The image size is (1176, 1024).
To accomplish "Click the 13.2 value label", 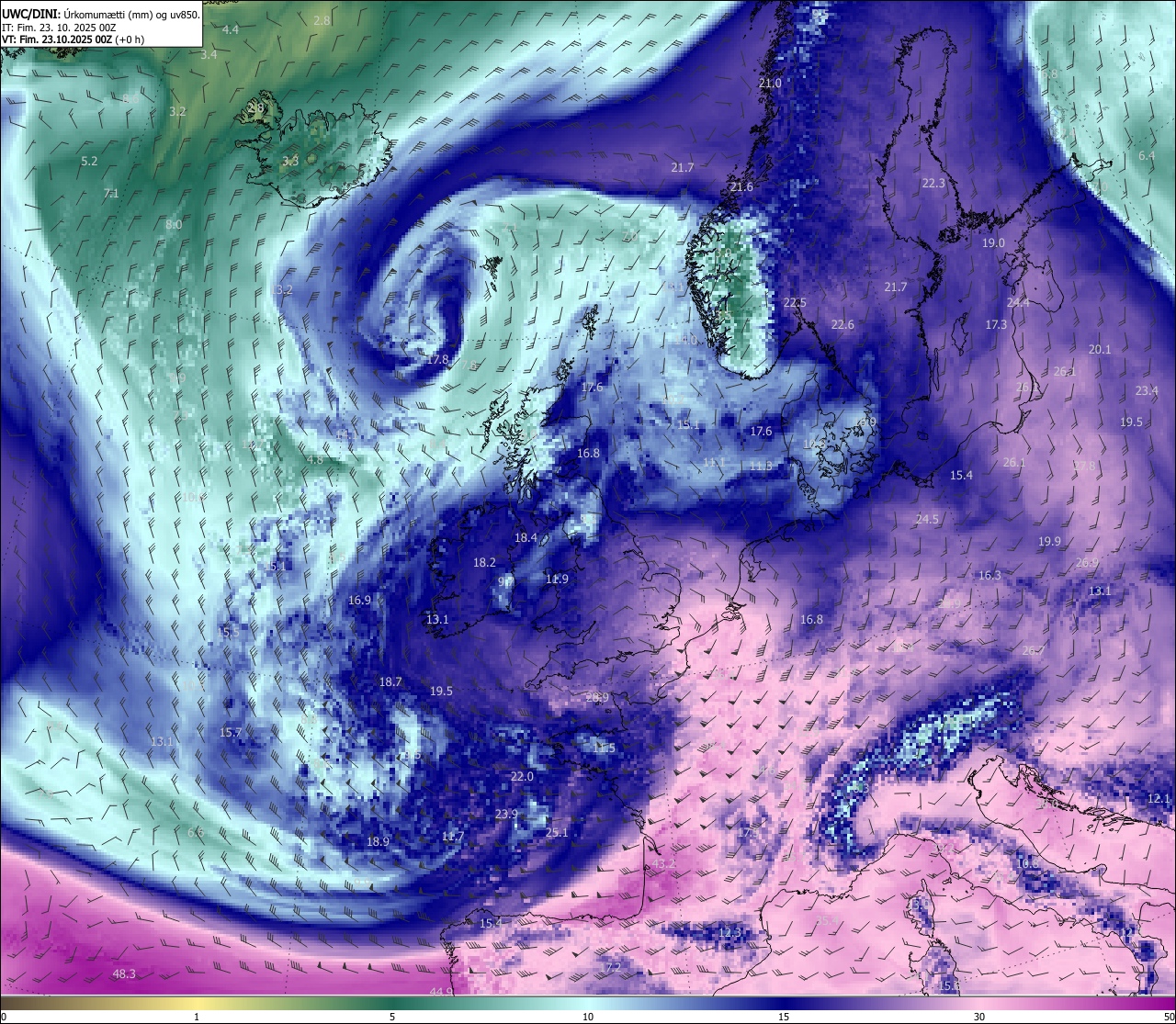I will 283,290.
